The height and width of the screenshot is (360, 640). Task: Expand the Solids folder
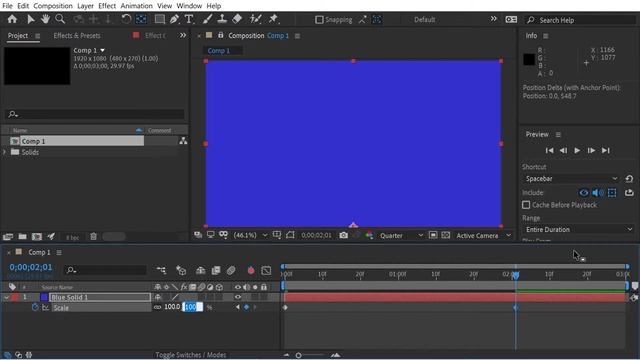point(5,152)
